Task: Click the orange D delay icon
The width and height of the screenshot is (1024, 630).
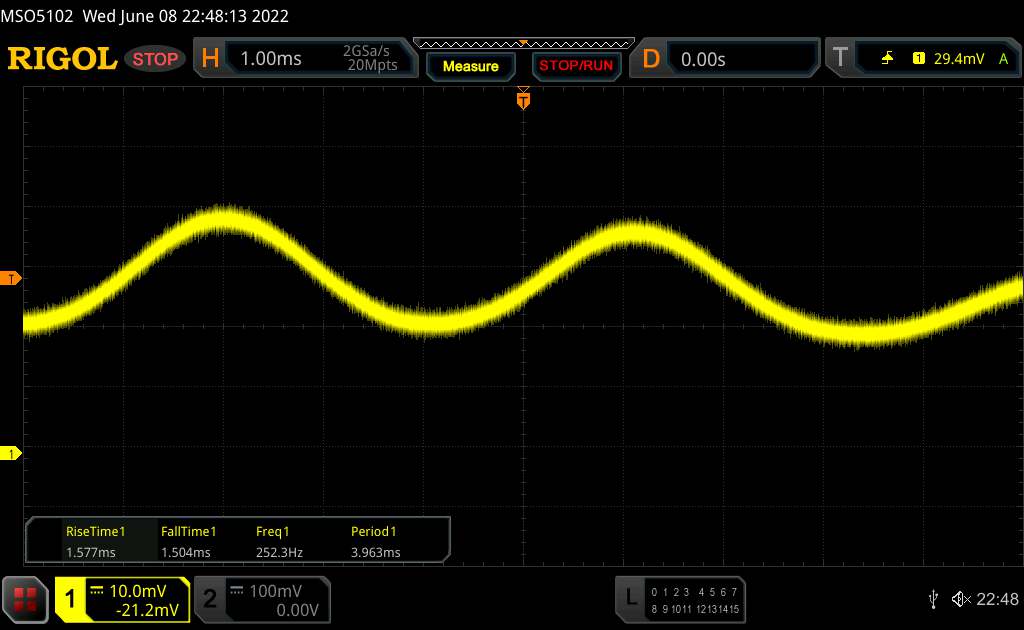Action: point(651,59)
